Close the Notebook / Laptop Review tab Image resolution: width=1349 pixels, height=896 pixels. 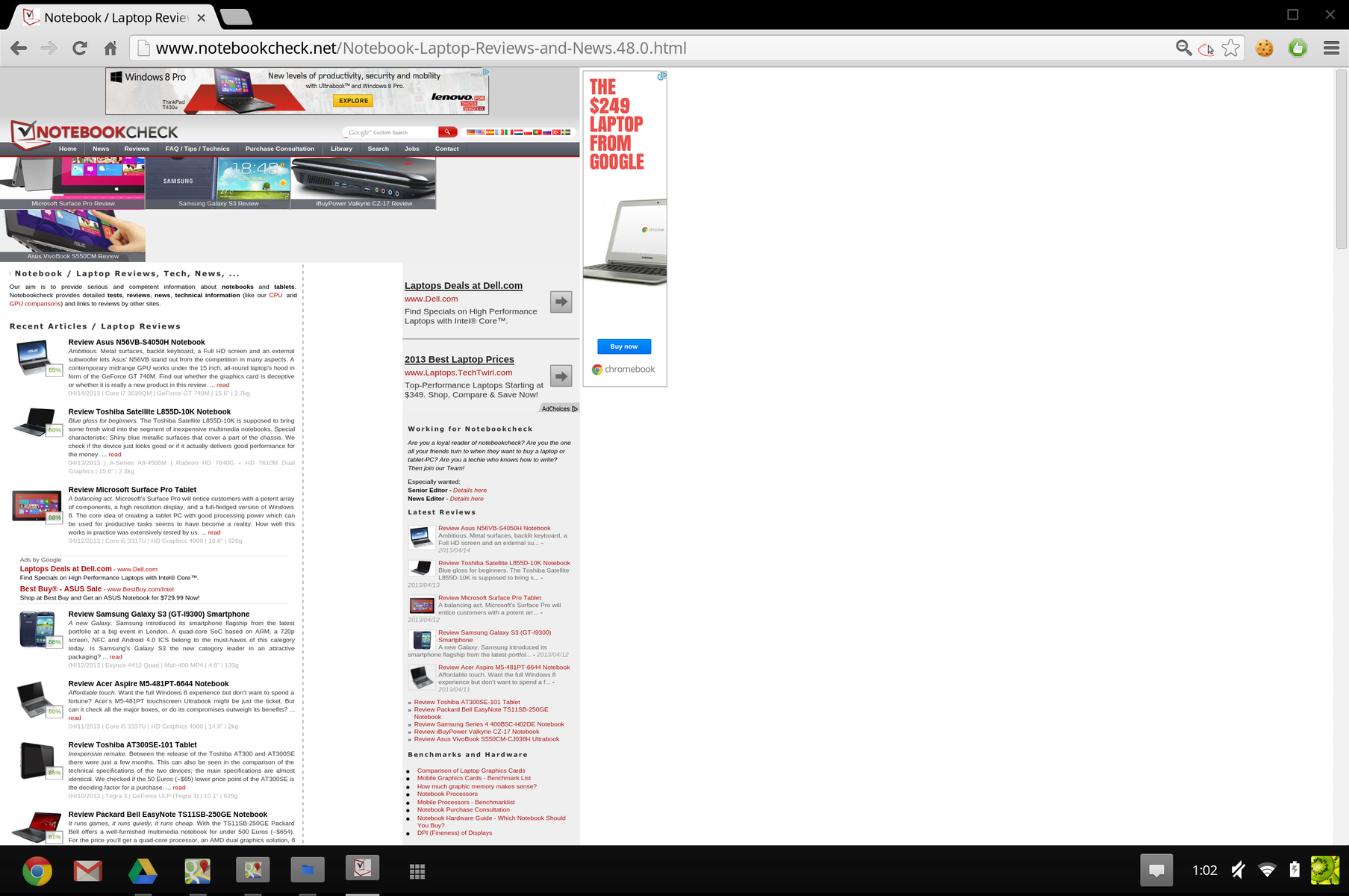coord(202,18)
